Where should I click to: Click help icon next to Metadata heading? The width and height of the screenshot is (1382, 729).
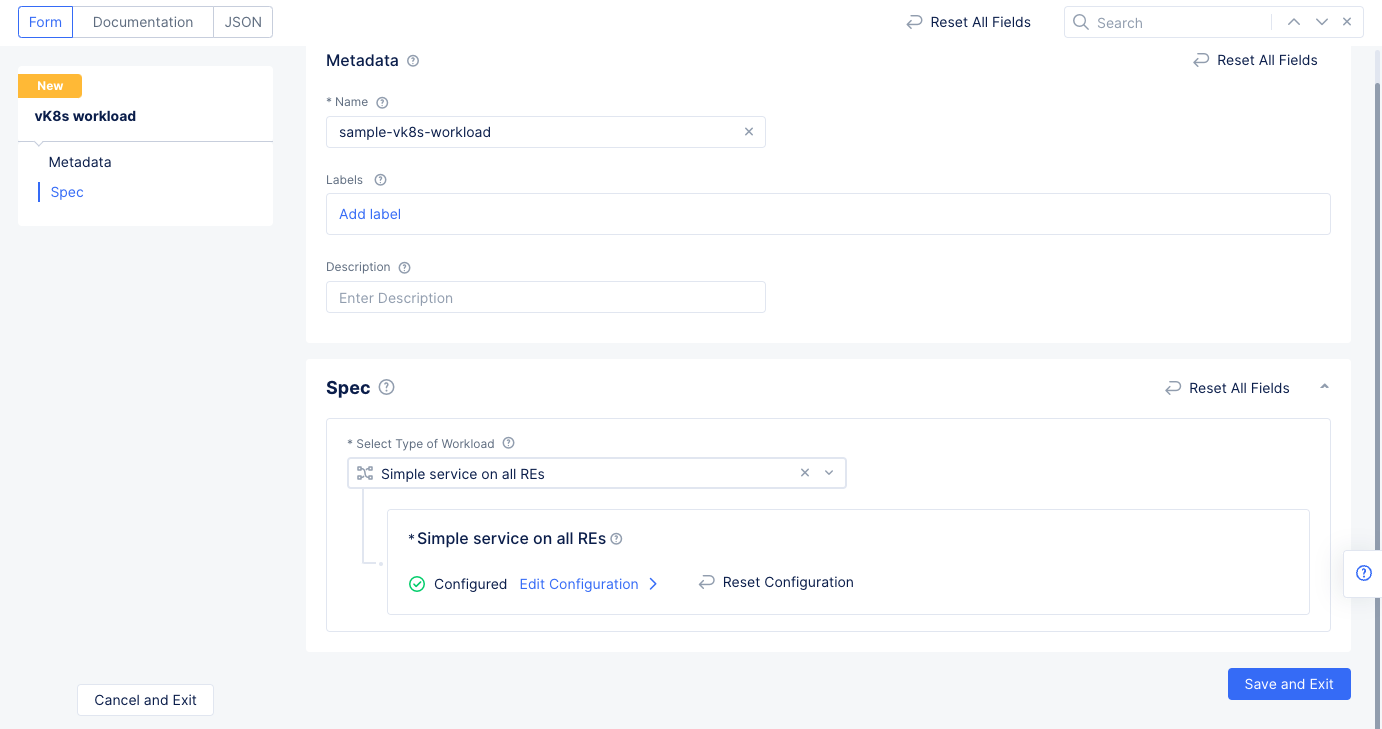413,61
